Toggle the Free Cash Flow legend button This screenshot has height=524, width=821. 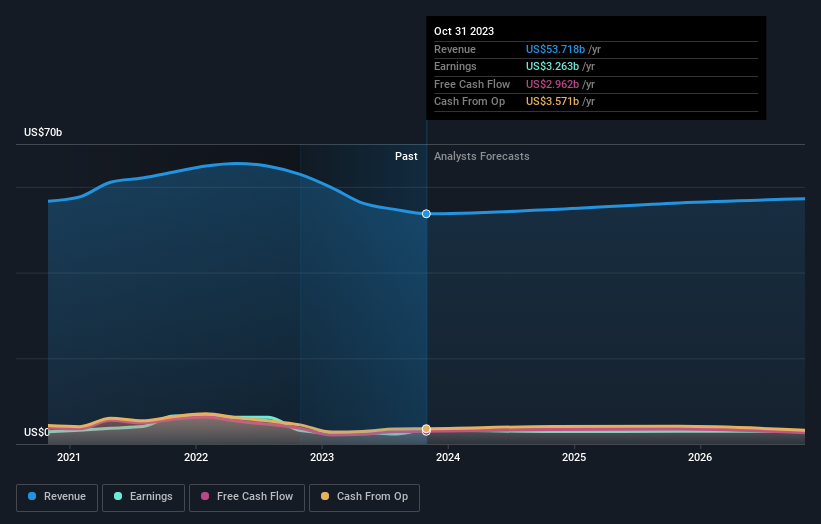247,497
